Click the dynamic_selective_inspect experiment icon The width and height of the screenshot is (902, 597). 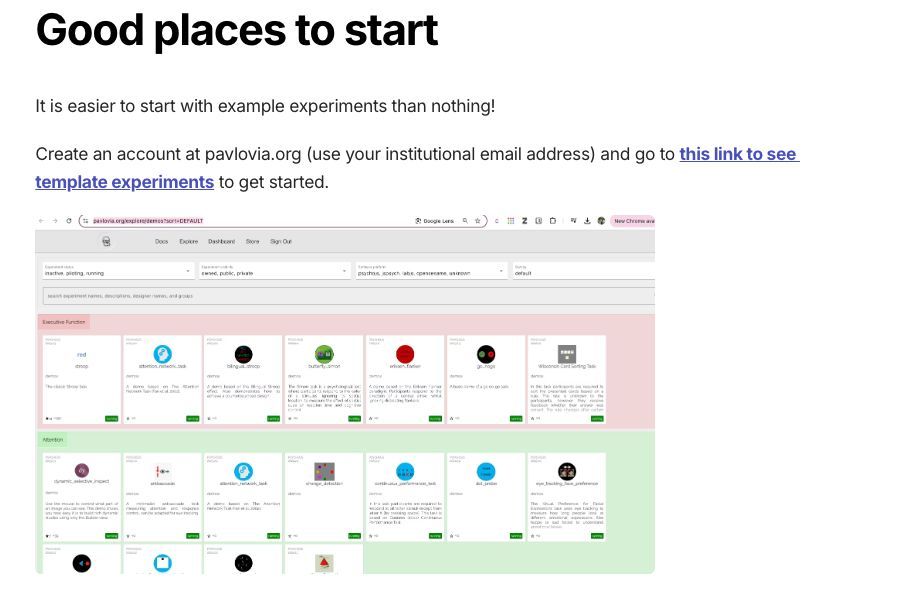tap(82, 471)
